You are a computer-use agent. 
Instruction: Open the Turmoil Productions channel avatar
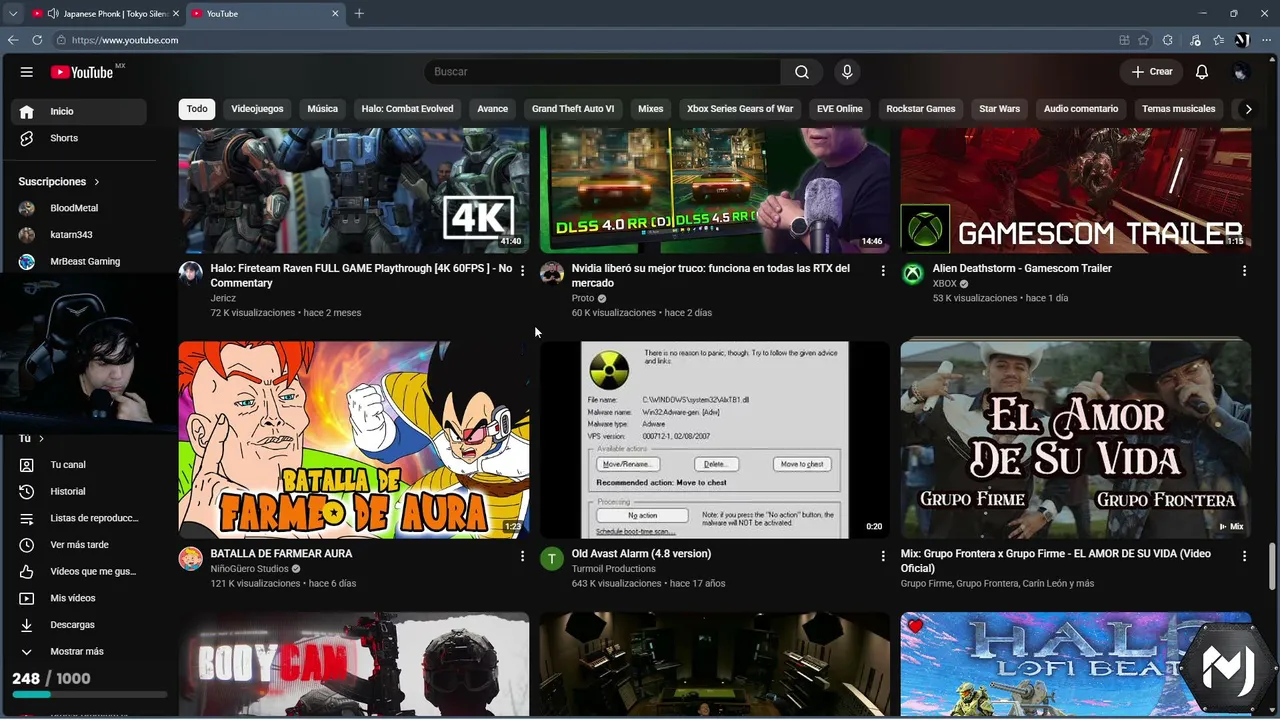[552, 559]
